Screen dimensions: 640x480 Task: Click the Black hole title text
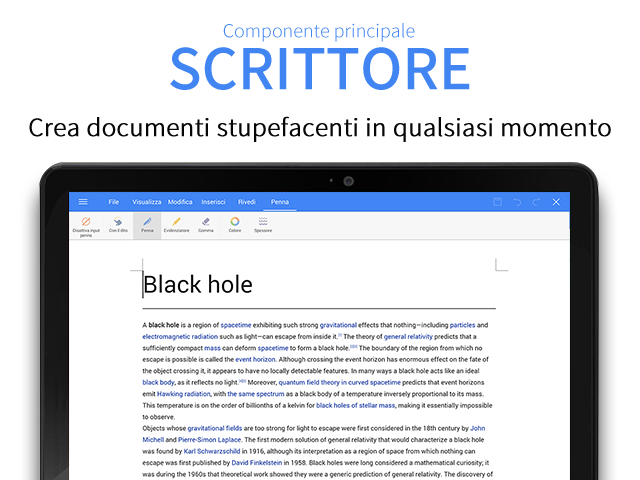[198, 284]
